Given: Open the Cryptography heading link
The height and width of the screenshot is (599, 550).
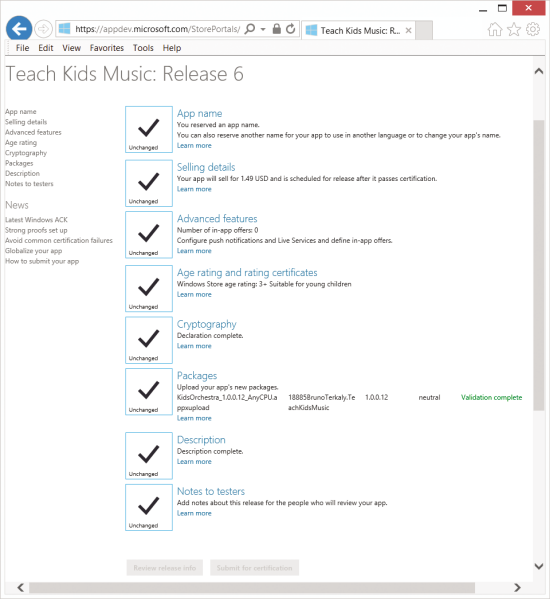Looking at the screenshot, I should point(207,324).
